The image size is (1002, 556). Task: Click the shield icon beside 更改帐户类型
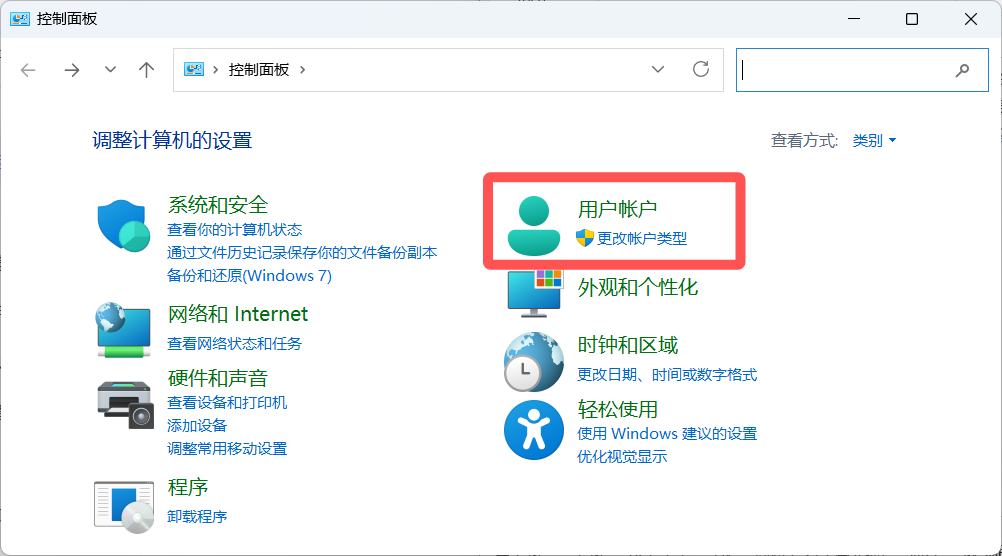tap(585, 238)
